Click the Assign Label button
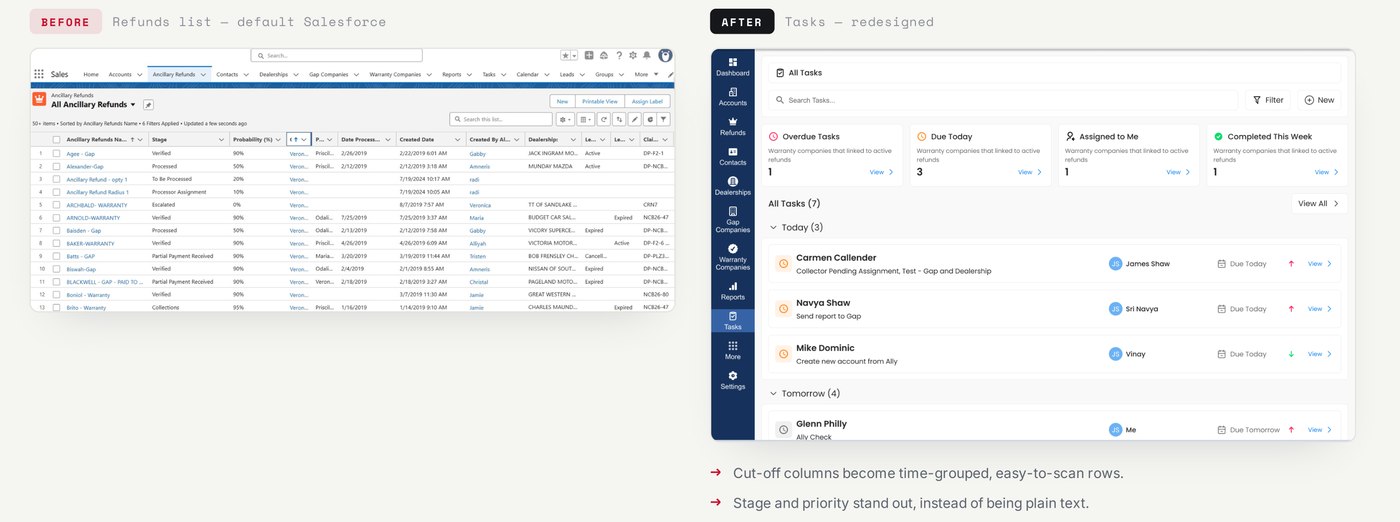The image size is (1400, 522). pyautogui.click(x=648, y=101)
